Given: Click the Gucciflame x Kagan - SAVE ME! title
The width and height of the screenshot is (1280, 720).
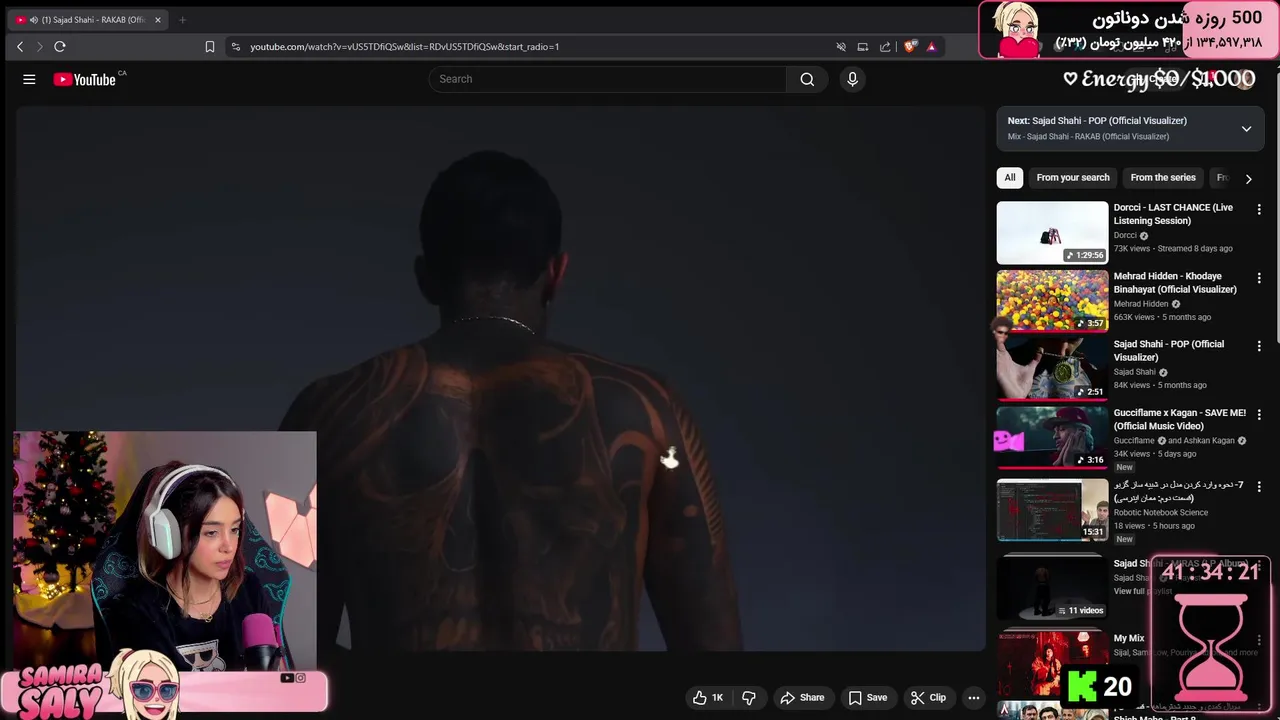Looking at the screenshot, I should point(1179,419).
